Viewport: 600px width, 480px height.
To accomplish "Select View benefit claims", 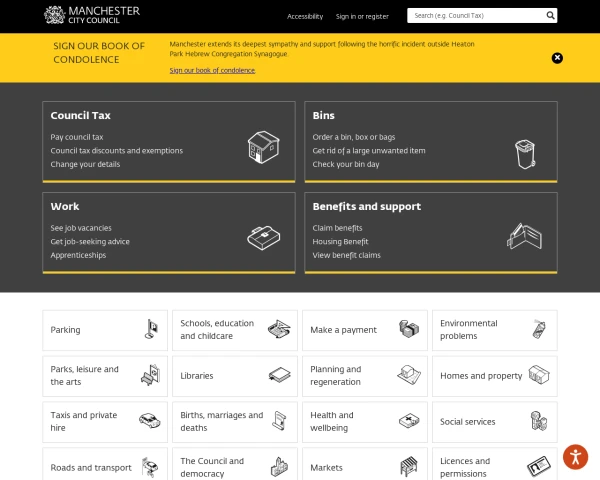I will tap(347, 255).
